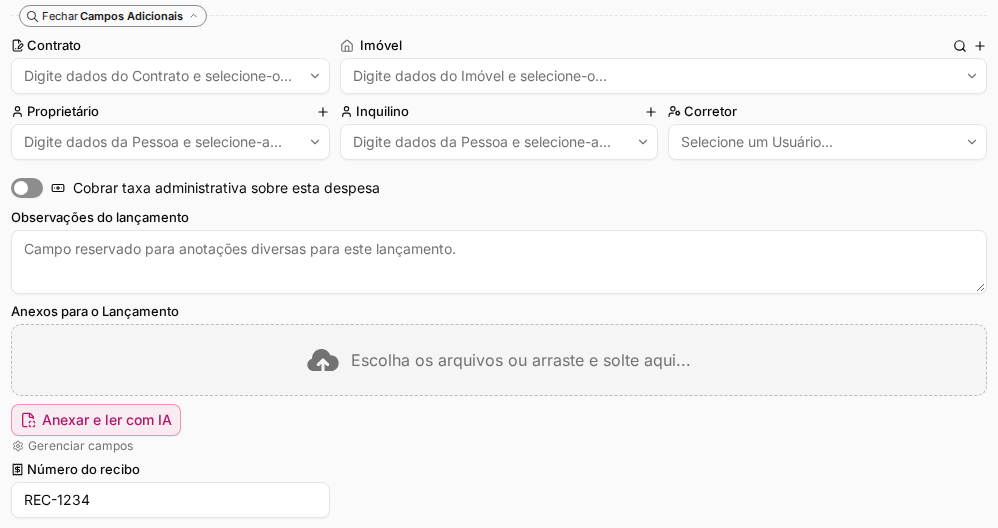This screenshot has height=528, width=998.
Task: Click the Inquilino person icon
Action: click(346, 112)
